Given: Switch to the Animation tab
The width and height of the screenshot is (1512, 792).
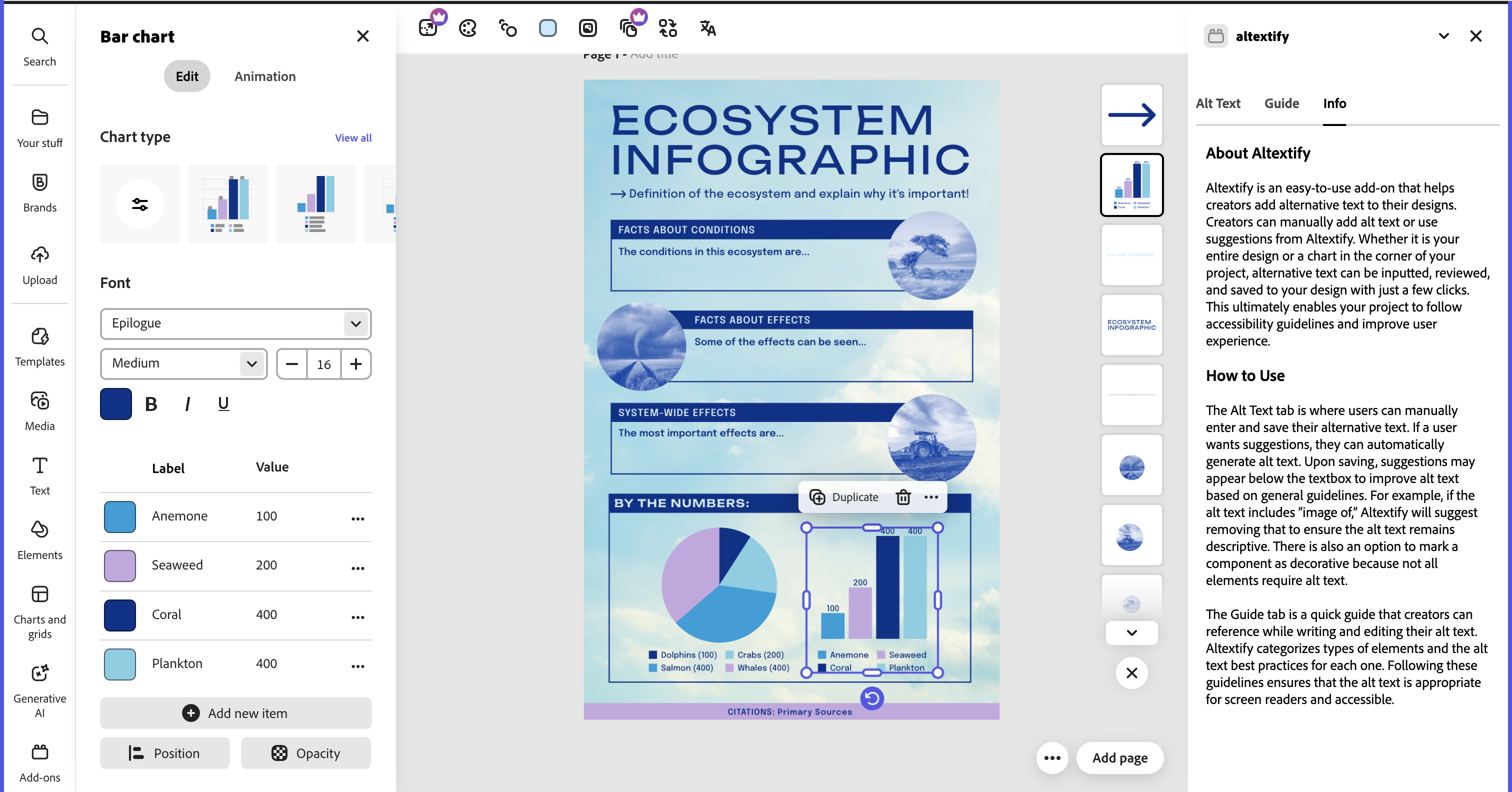Looking at the screenshot, I should click(x=264, y=76).
